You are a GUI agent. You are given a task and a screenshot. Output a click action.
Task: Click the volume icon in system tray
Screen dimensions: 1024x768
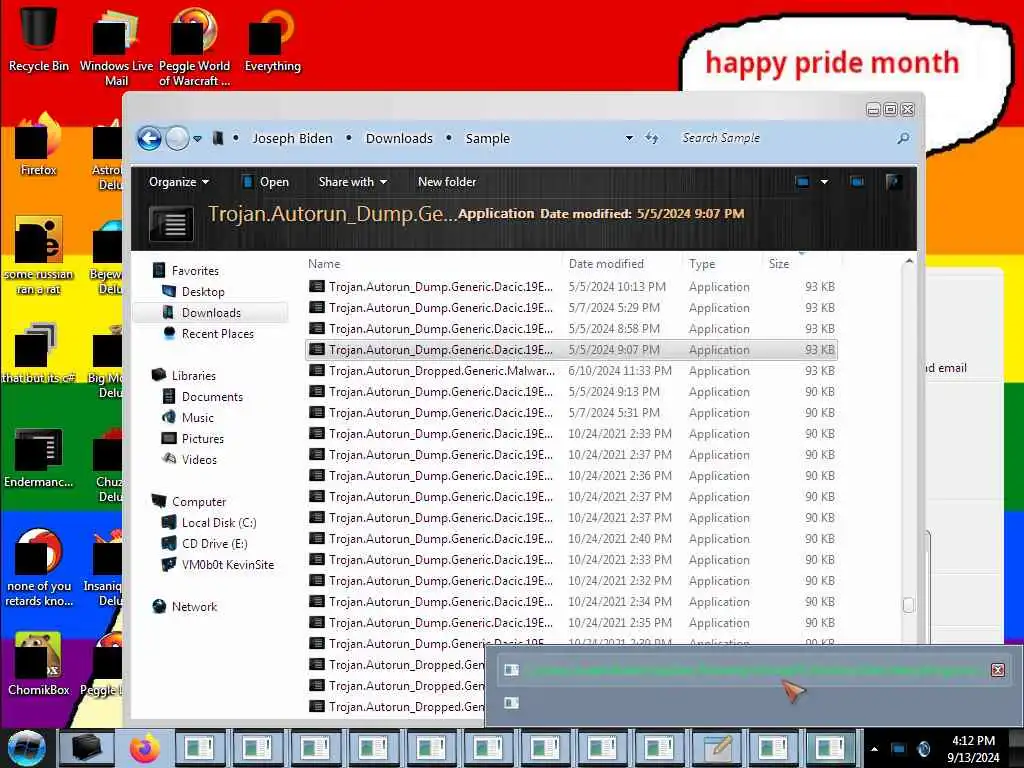923,749
